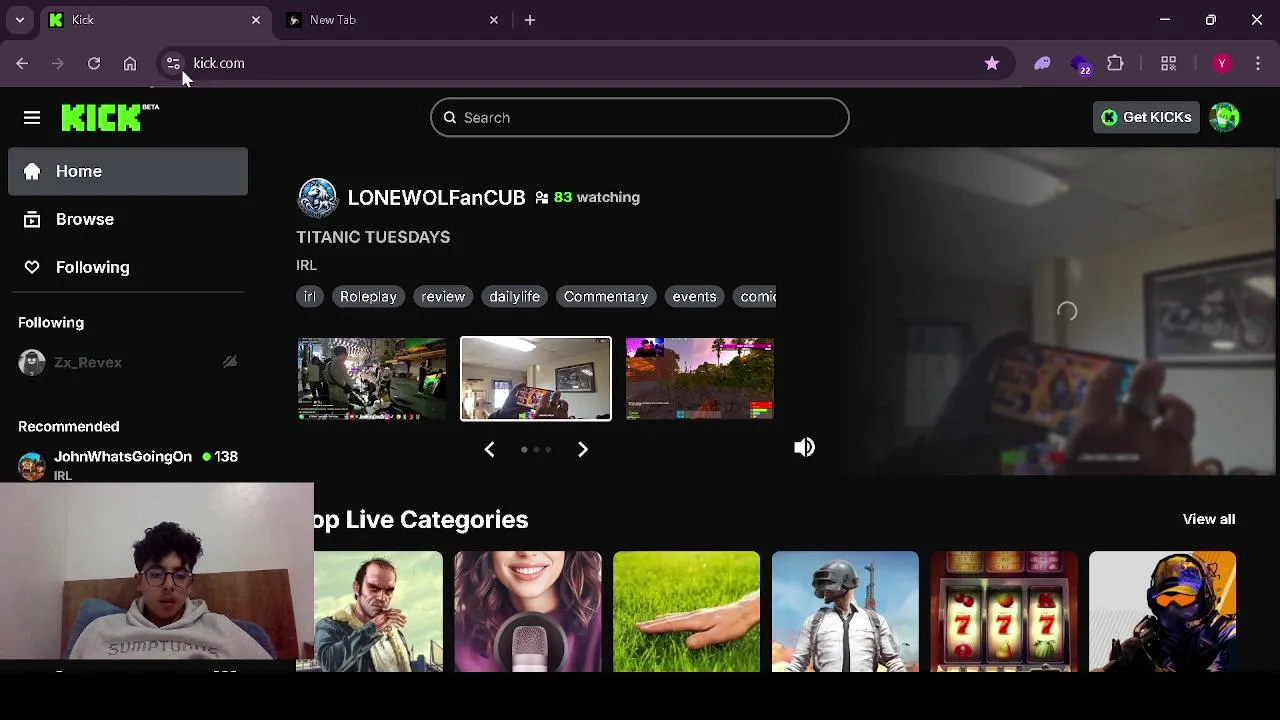
Task: Click the irl tag
Action: pos(310,296)
